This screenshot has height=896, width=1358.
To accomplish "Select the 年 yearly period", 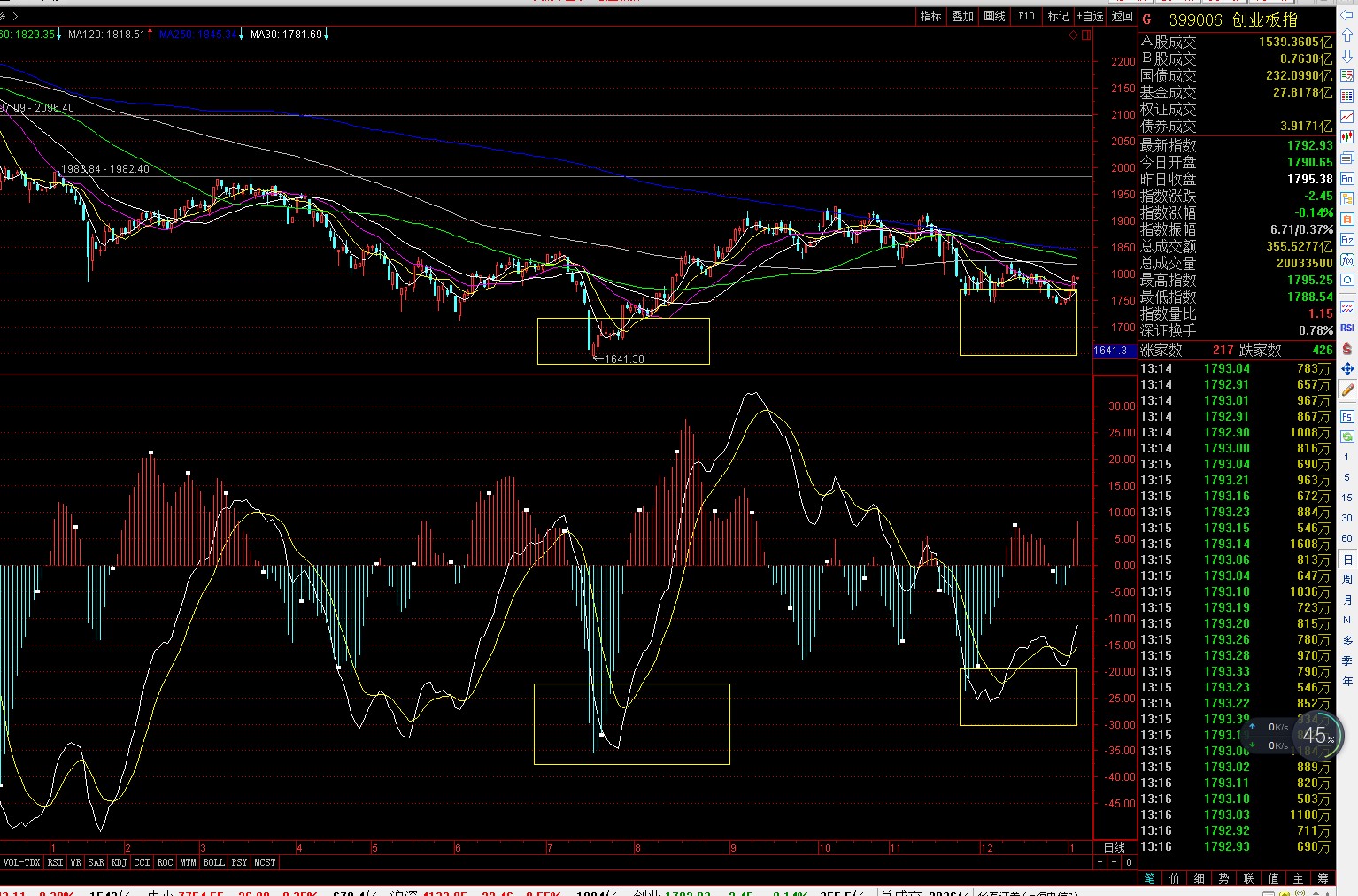I will (1347, 681).
